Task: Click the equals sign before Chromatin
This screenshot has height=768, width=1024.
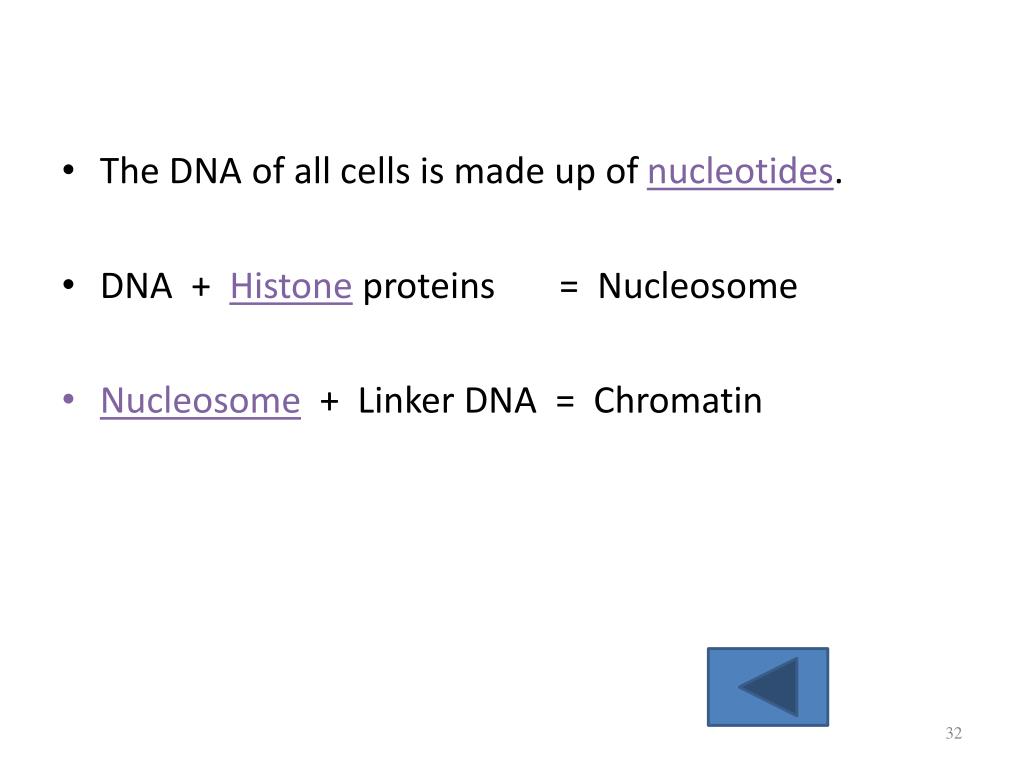Action: point(565,401)
